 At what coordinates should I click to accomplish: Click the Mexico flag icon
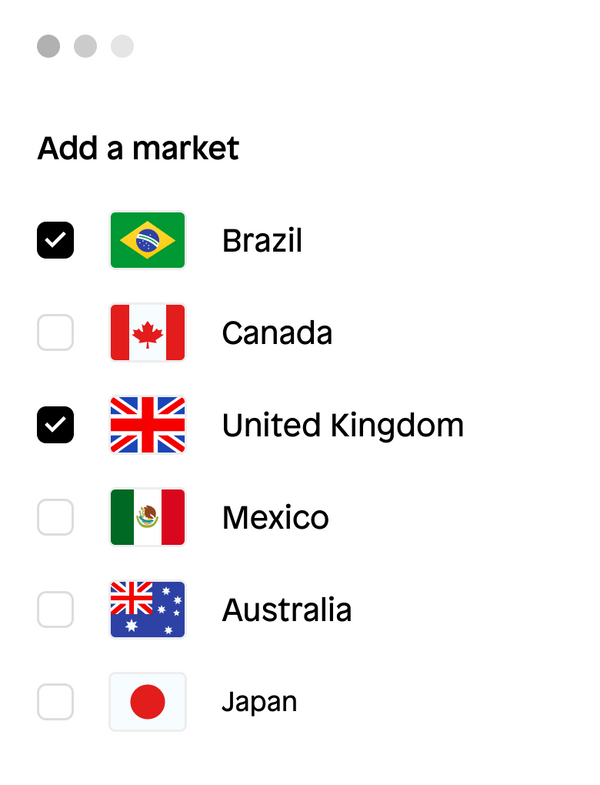click(147, 517)
